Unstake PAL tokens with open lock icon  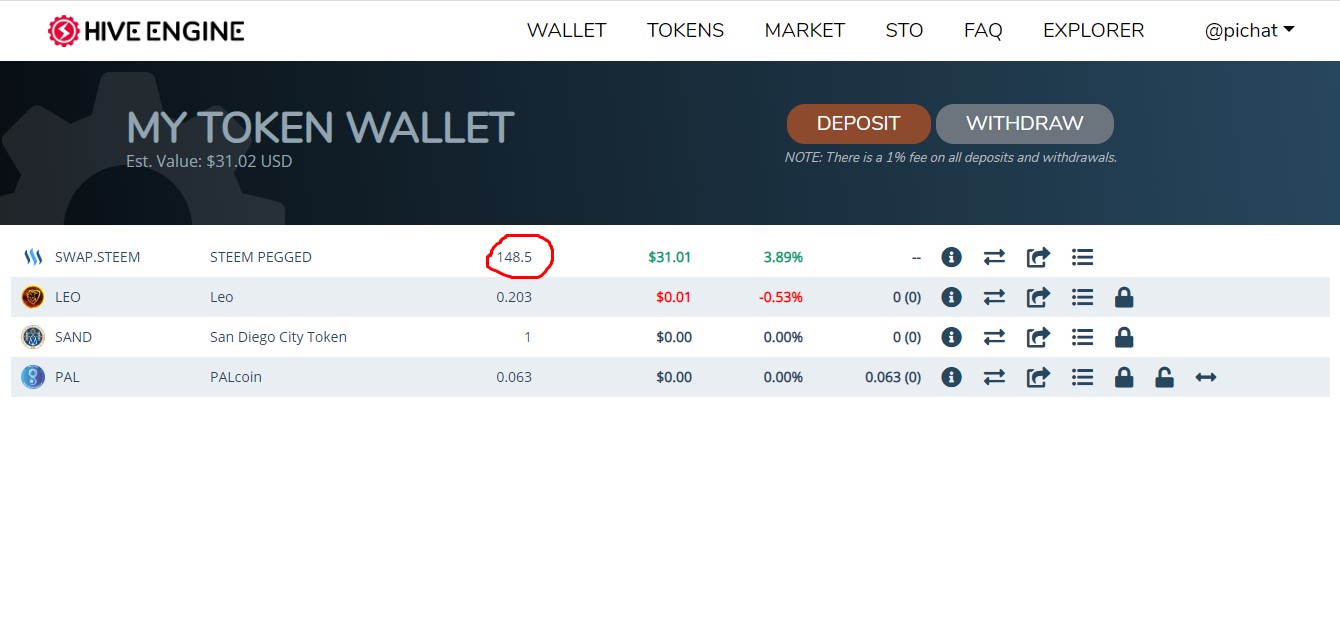[x=1164, y=377]
